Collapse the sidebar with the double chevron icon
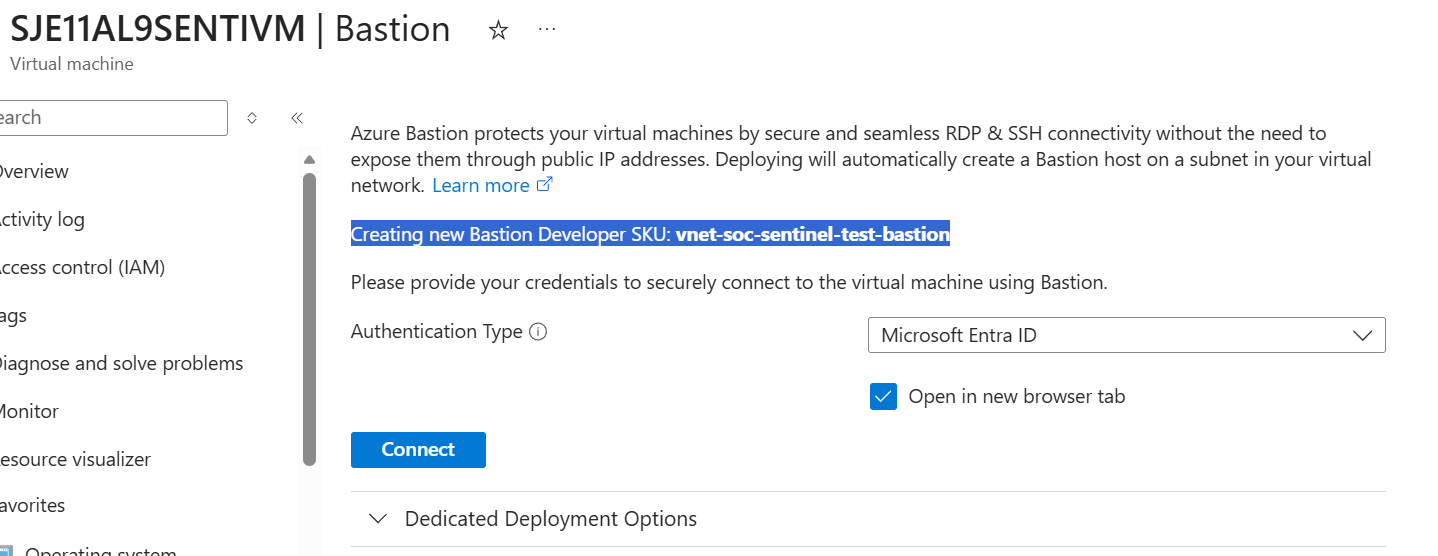Viewport: 1438px width, 556px height. pyautogui.click(x=297, y=118)
